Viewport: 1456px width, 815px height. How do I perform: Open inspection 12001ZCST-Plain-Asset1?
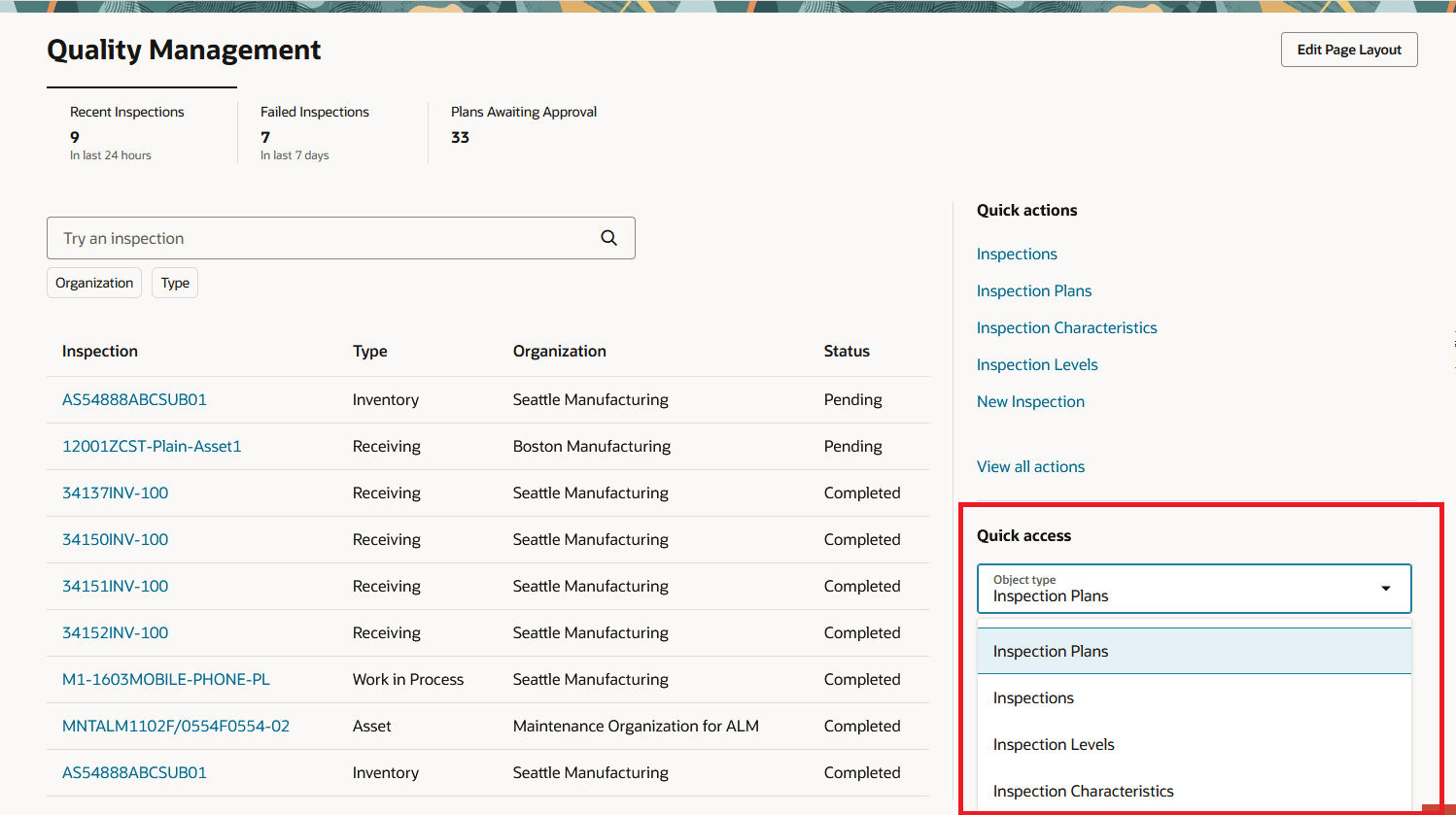click(x=152, y=446)
